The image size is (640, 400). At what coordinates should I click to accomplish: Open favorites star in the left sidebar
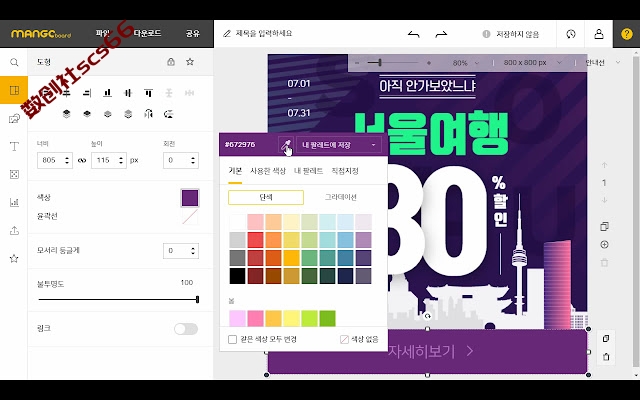[x=14, y=258]
